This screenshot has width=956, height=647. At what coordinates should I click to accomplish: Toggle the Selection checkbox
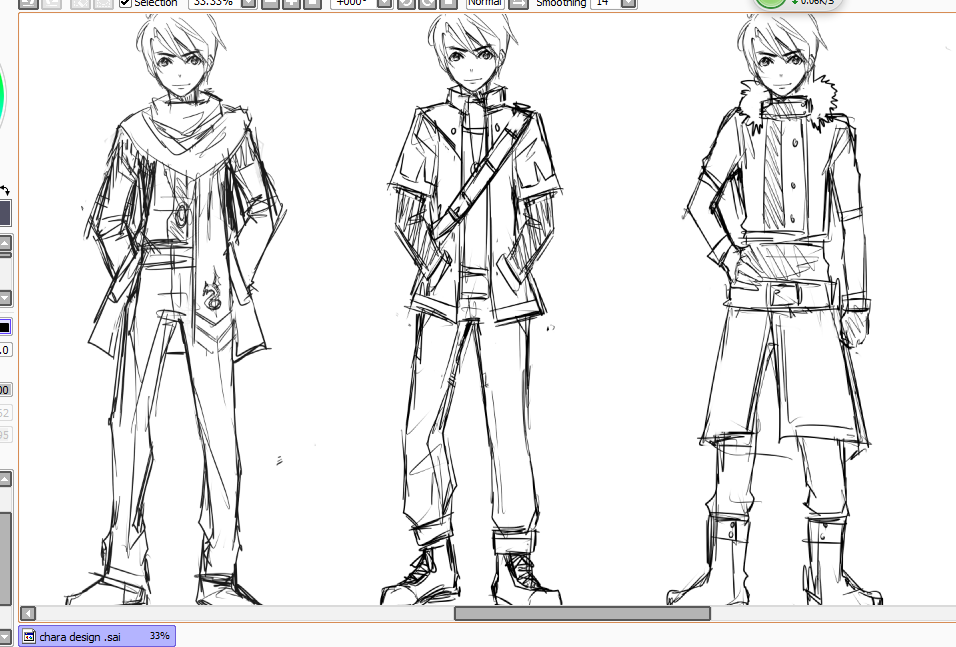125,3
